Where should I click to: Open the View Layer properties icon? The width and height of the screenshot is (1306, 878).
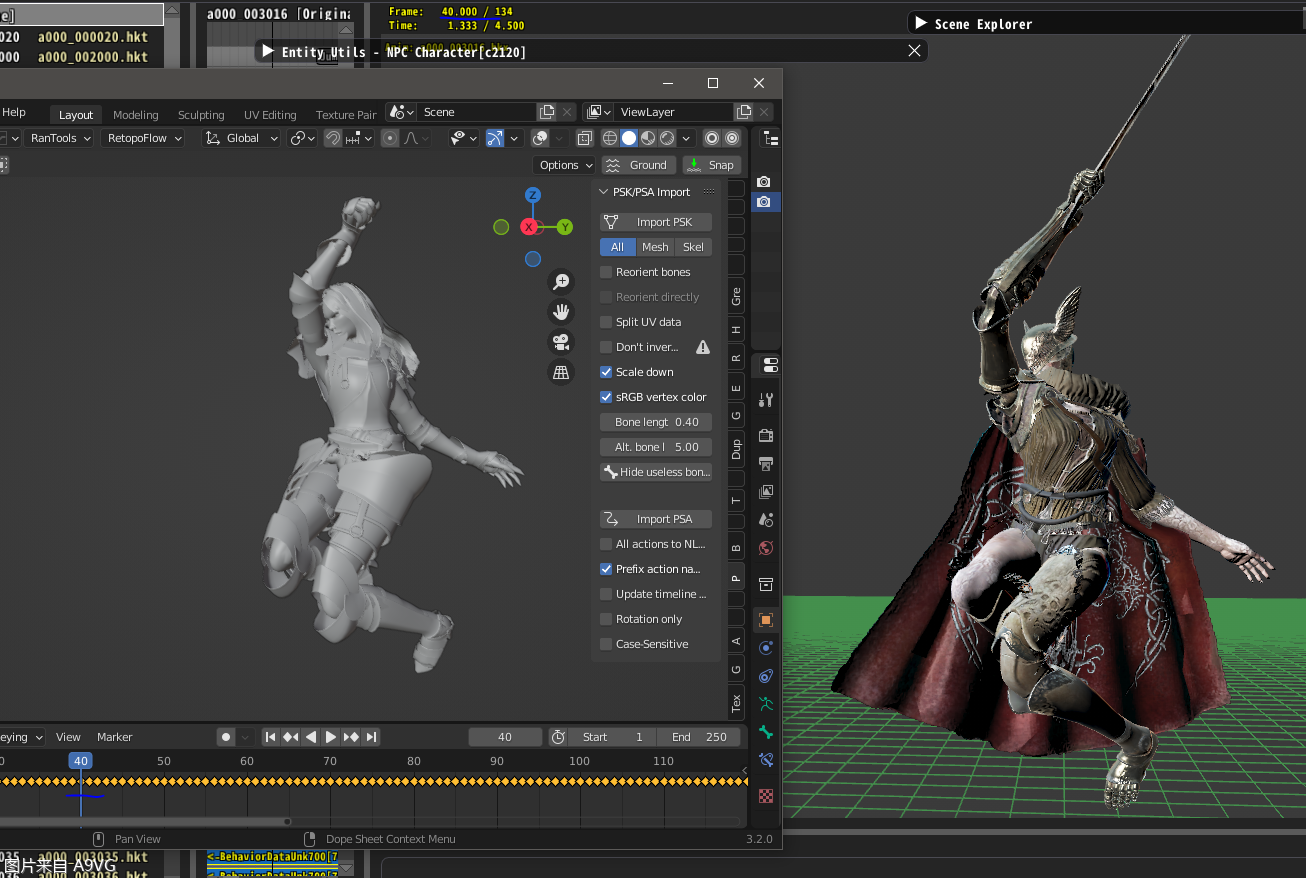[766, 492]
